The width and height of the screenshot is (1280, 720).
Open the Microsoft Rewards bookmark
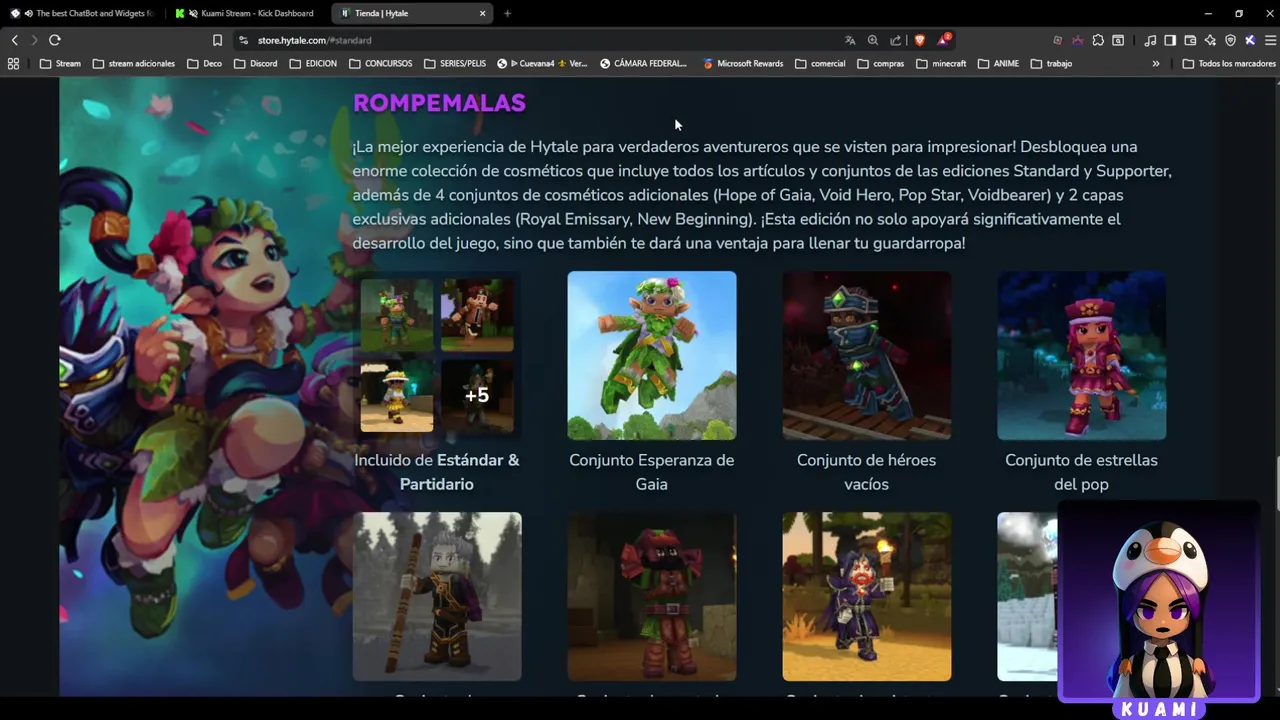tap(743, 63)
